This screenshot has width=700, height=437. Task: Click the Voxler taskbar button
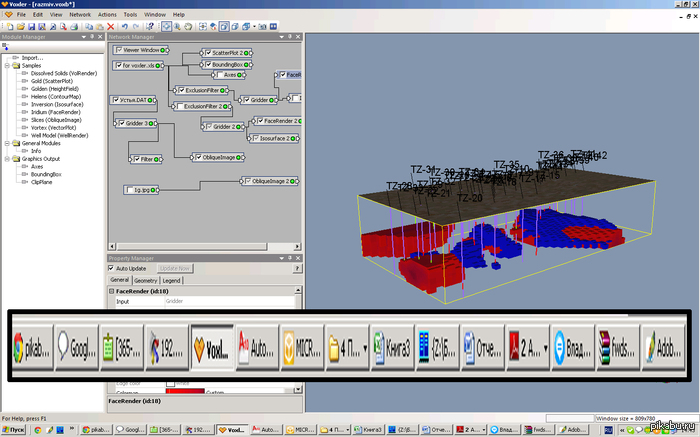[232, 430]
